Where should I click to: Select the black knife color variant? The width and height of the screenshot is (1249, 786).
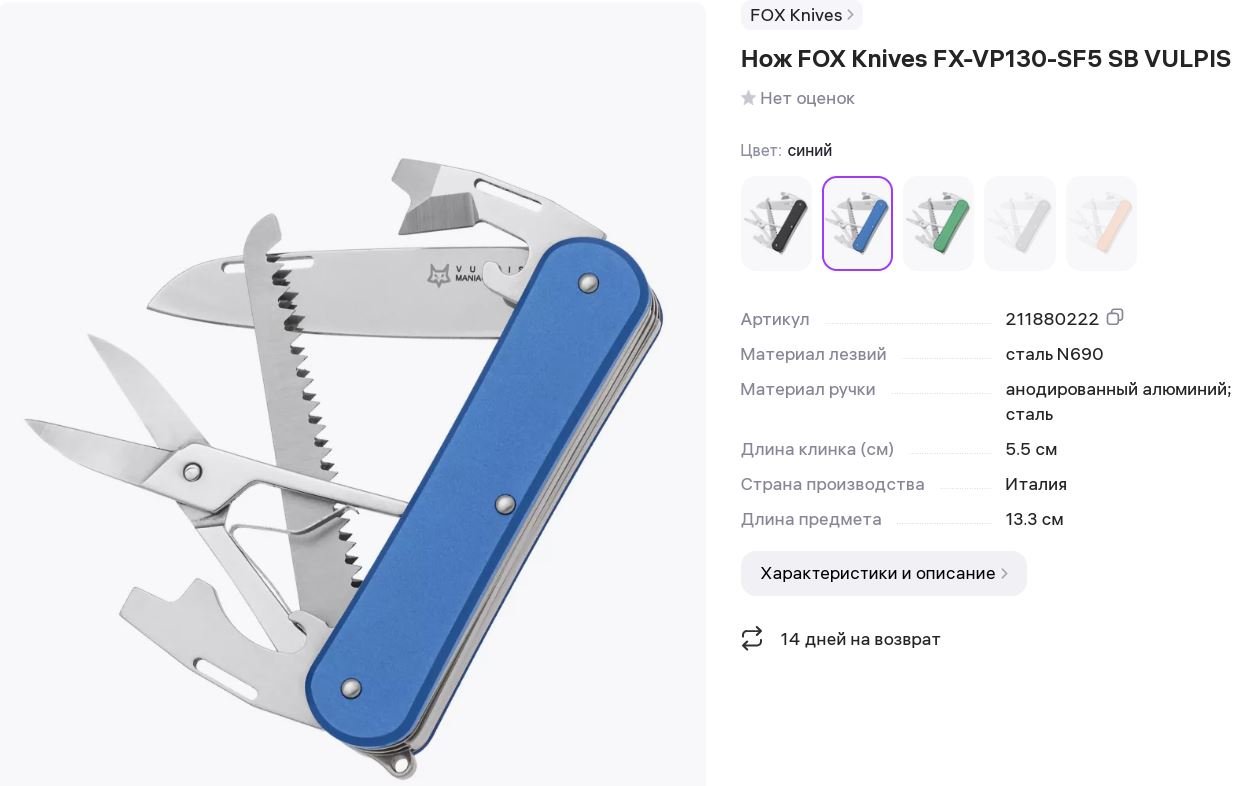tap(776, 223)
